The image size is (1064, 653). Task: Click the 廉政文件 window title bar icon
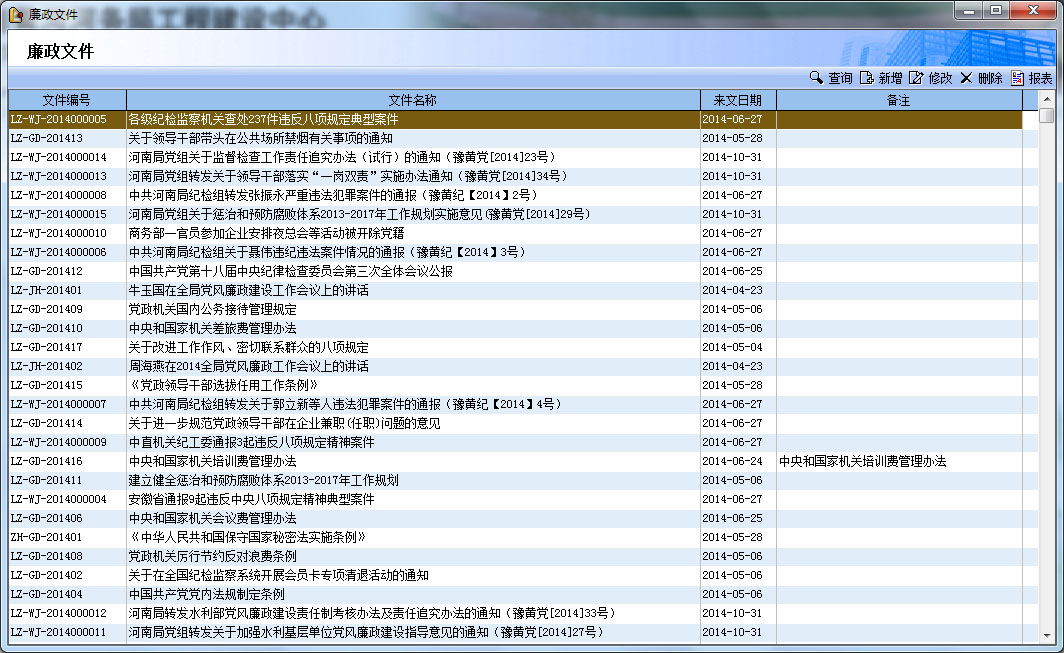[x=15, y=13]
